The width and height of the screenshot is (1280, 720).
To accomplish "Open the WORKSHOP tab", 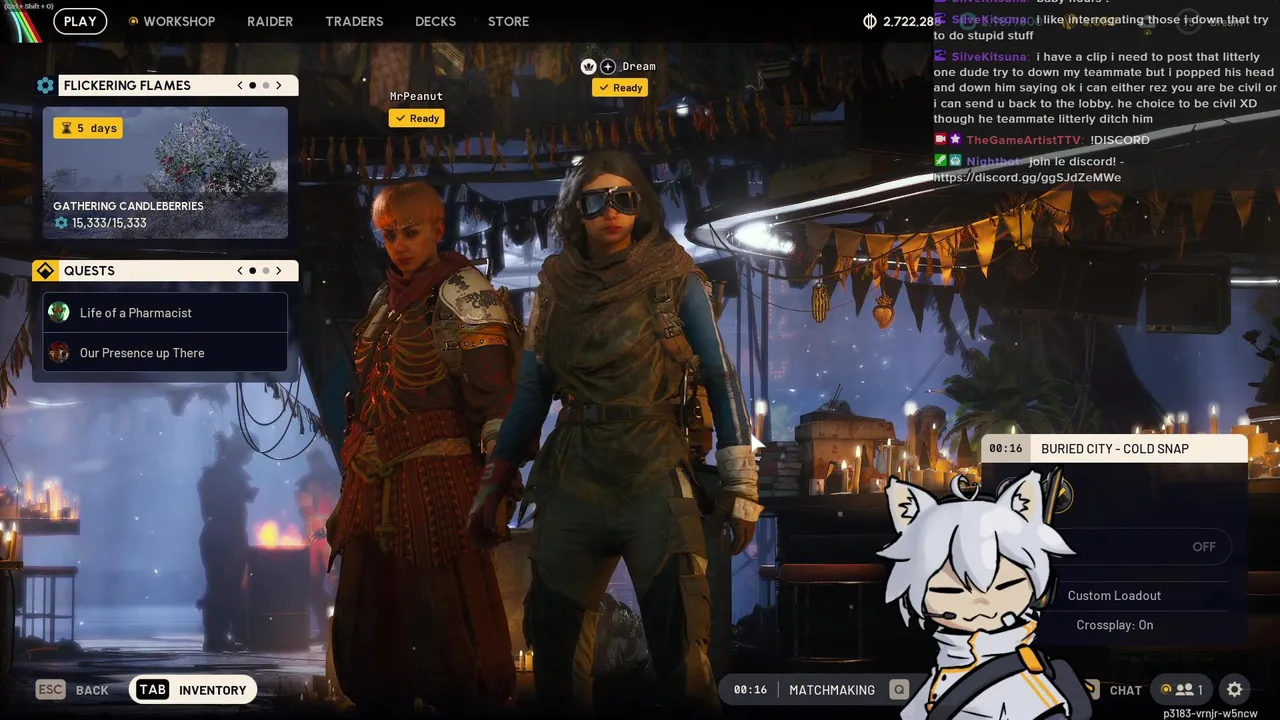I will [179, 21].
